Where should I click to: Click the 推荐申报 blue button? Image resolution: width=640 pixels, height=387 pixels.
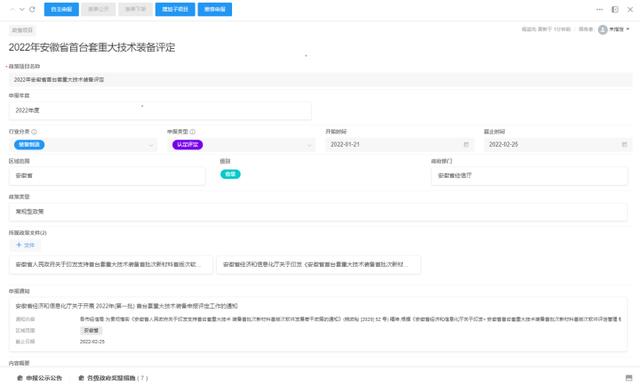[215, 9]
